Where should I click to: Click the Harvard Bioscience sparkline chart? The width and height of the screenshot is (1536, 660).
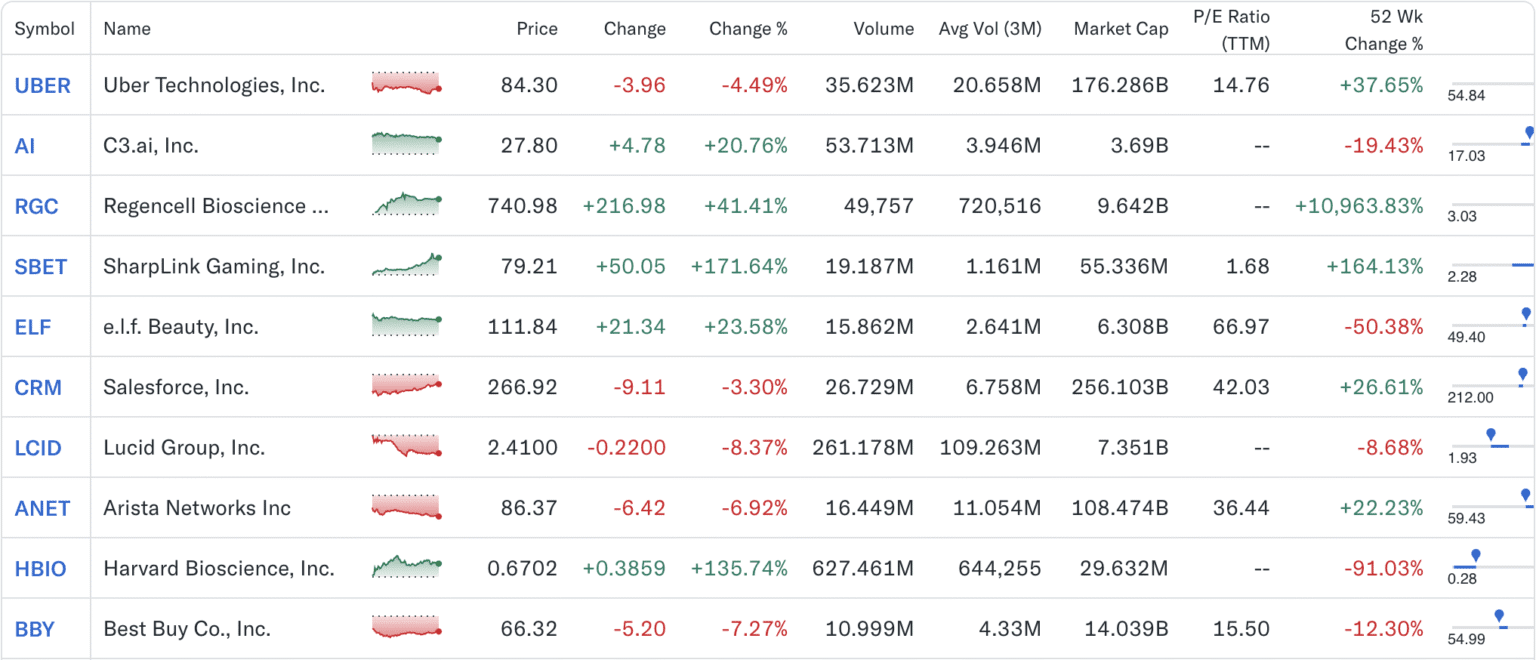point(404,568)
